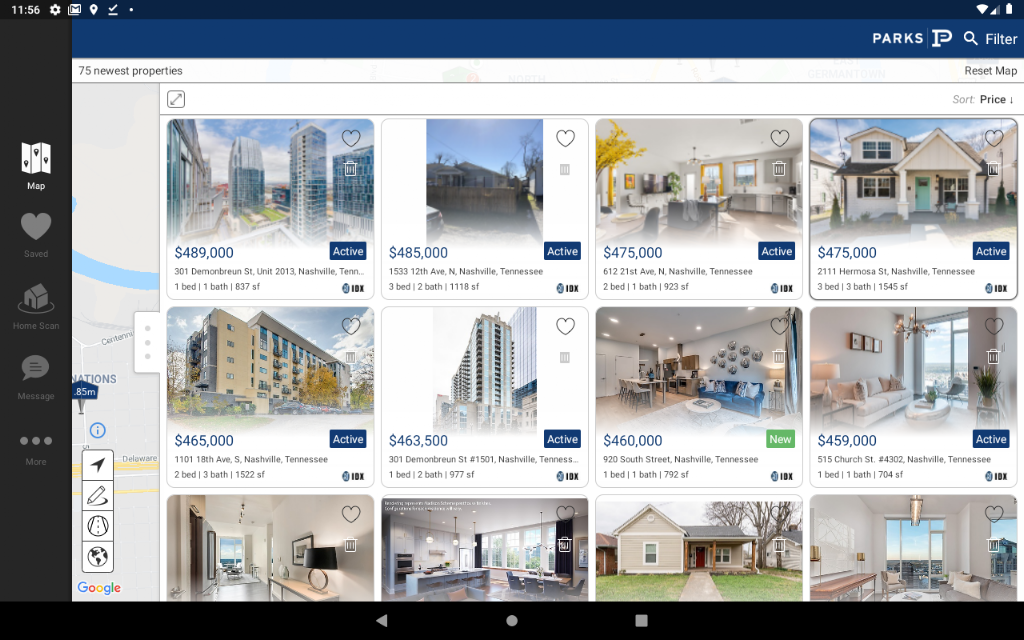This screenshot has width=1024, height=640.
Task: Open Saved properties in sidebar
Action: 36,235
